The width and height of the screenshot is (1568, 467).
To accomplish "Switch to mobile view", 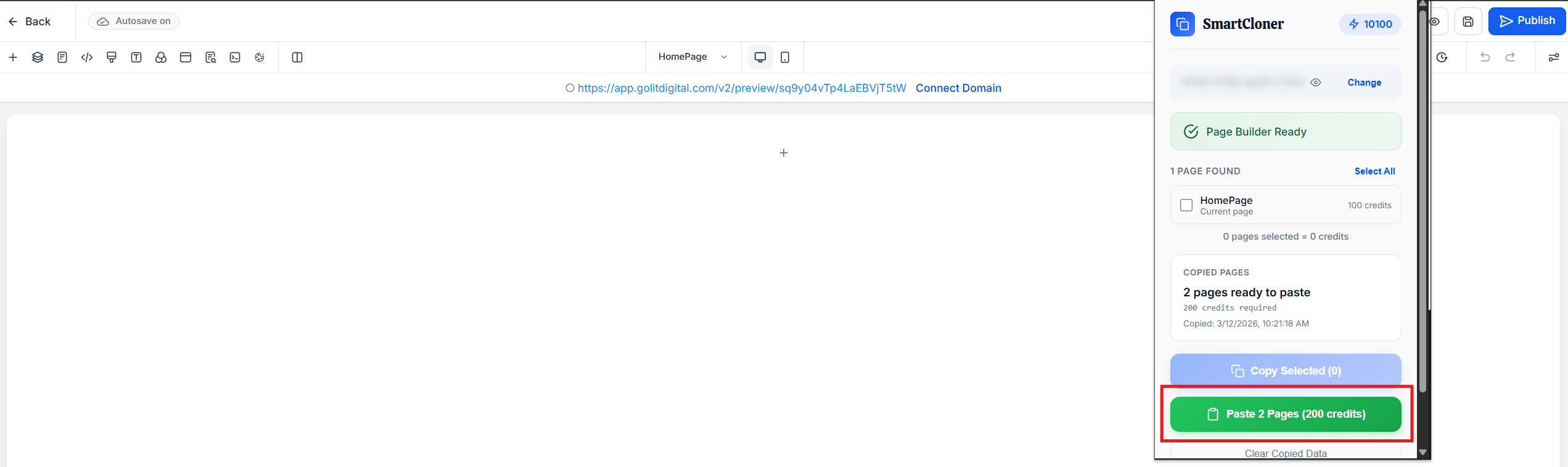I will click(x=785, y=57).
